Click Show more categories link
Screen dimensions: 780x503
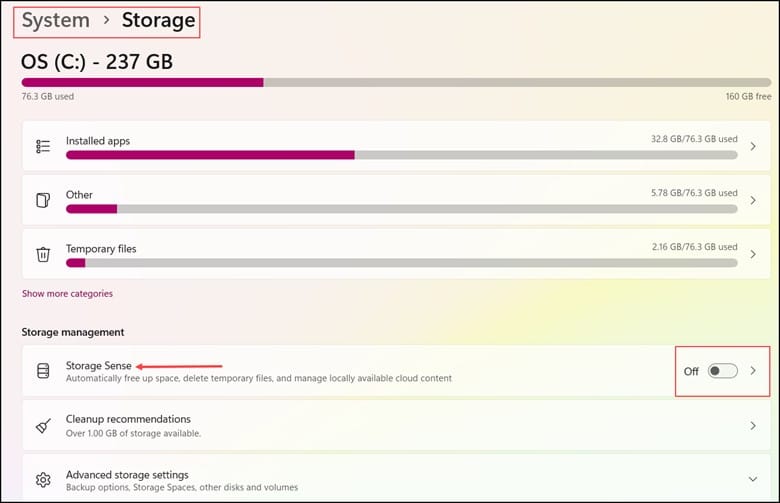pos(67,294)
